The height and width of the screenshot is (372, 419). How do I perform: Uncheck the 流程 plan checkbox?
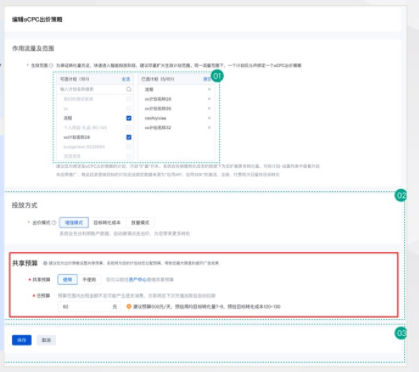[129, 118]
